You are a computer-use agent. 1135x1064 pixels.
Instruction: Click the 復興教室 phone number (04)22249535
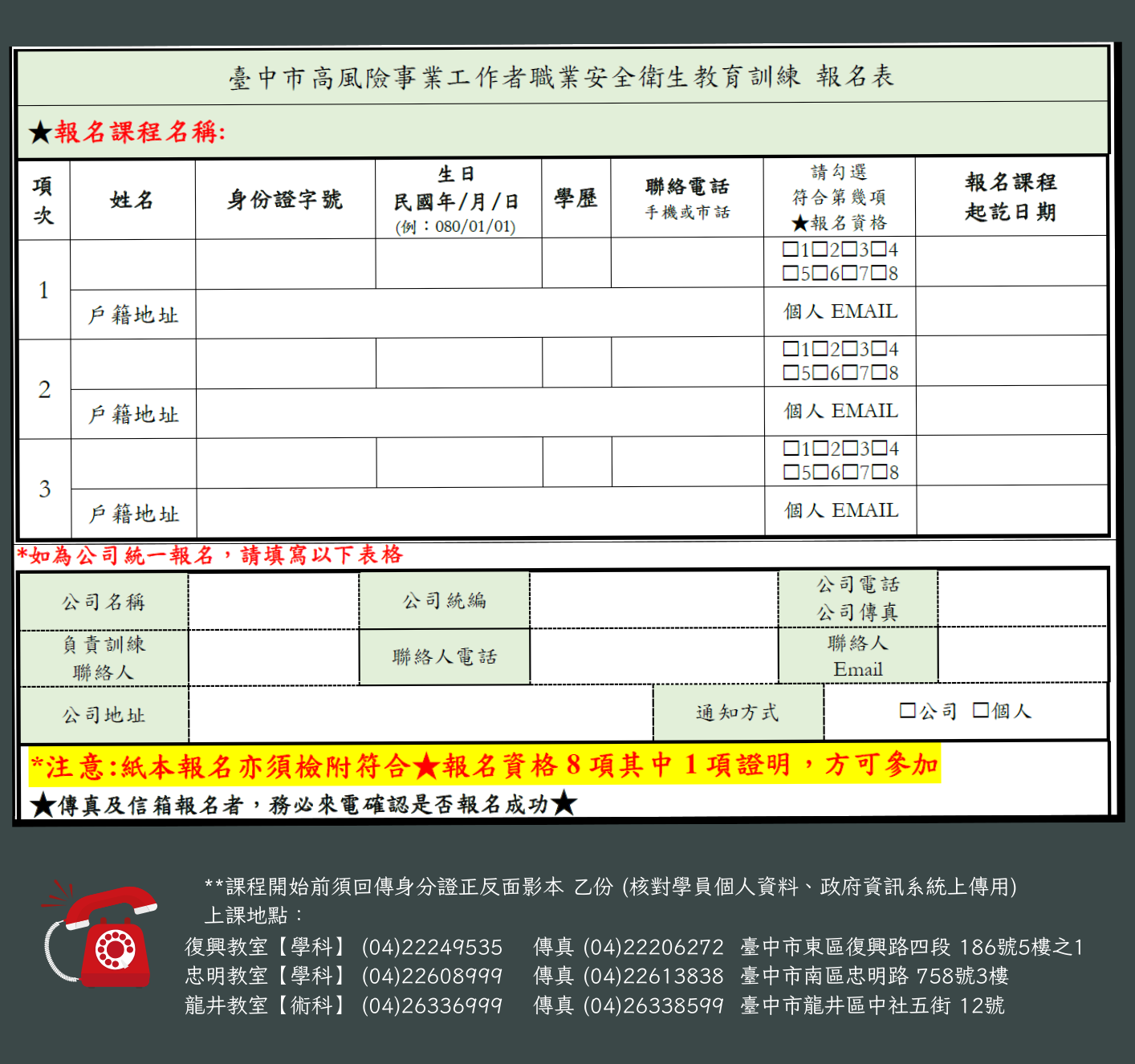pos(432,948)
